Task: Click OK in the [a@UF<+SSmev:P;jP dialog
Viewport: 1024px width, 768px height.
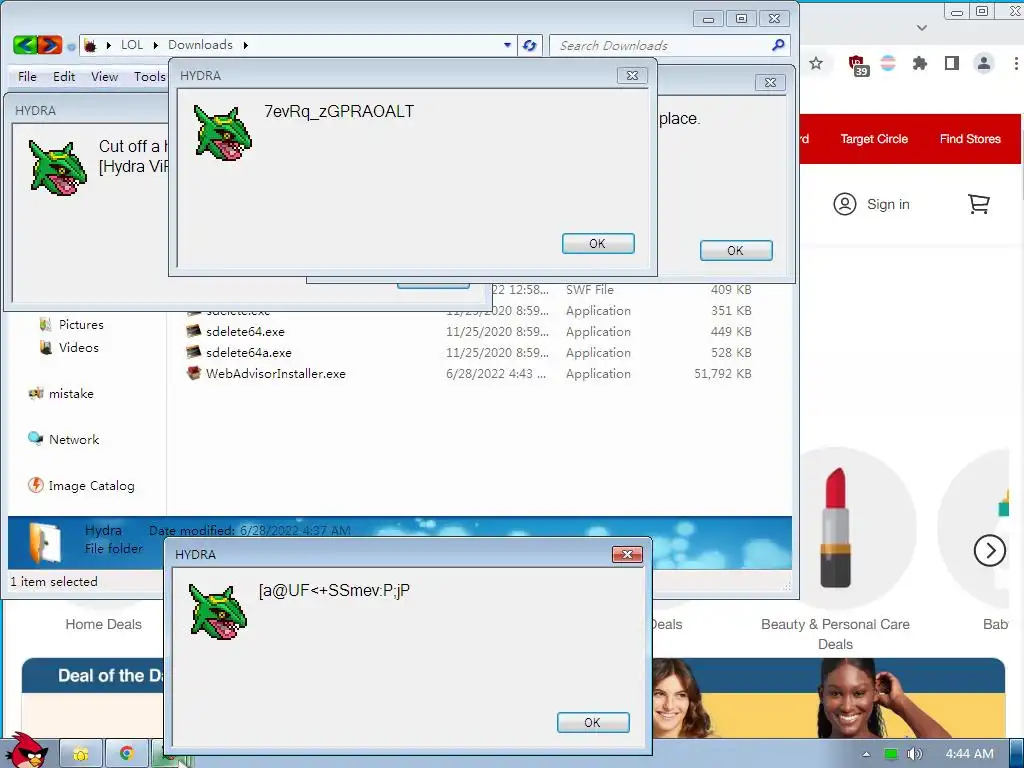Action: (592, 722)
